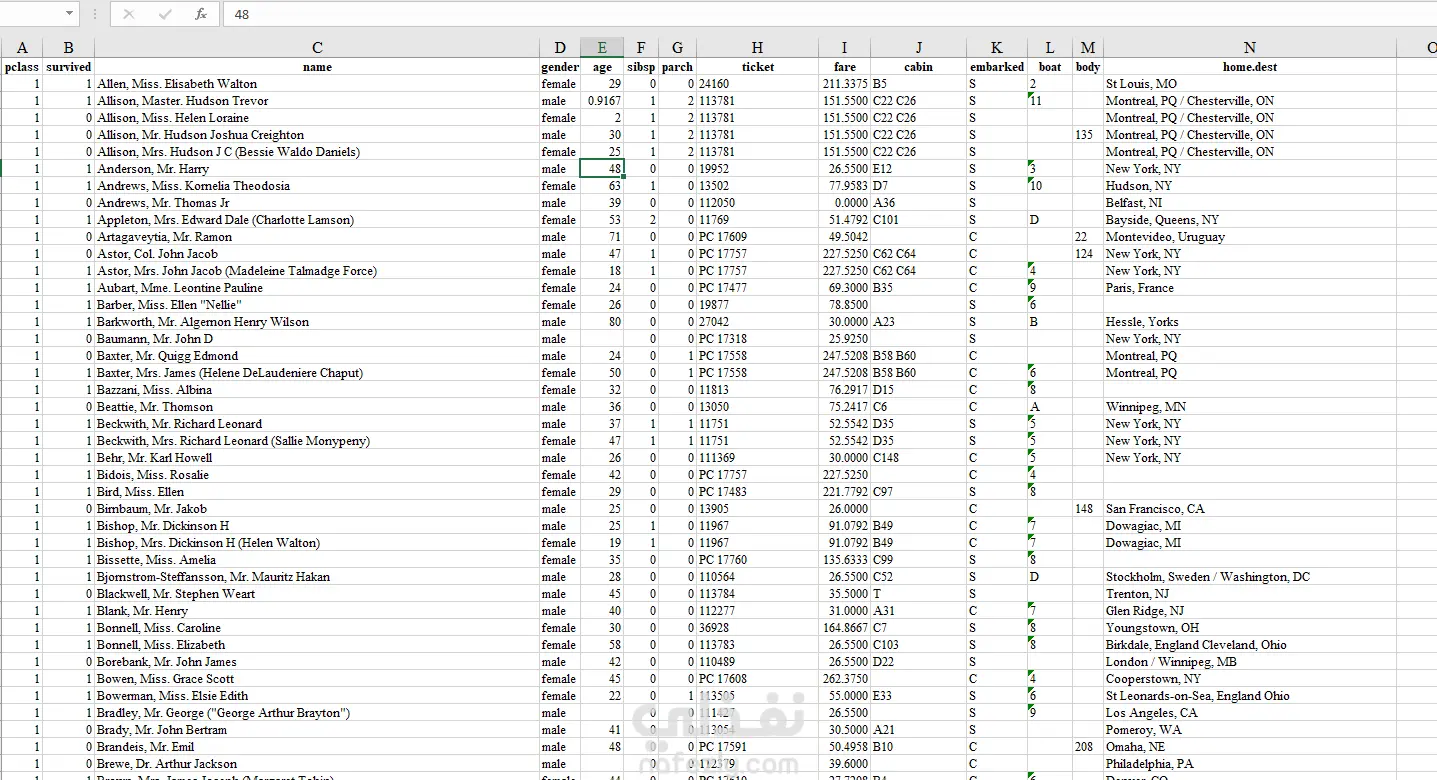Select fare cell "211.3375"

tap(844, 84)
